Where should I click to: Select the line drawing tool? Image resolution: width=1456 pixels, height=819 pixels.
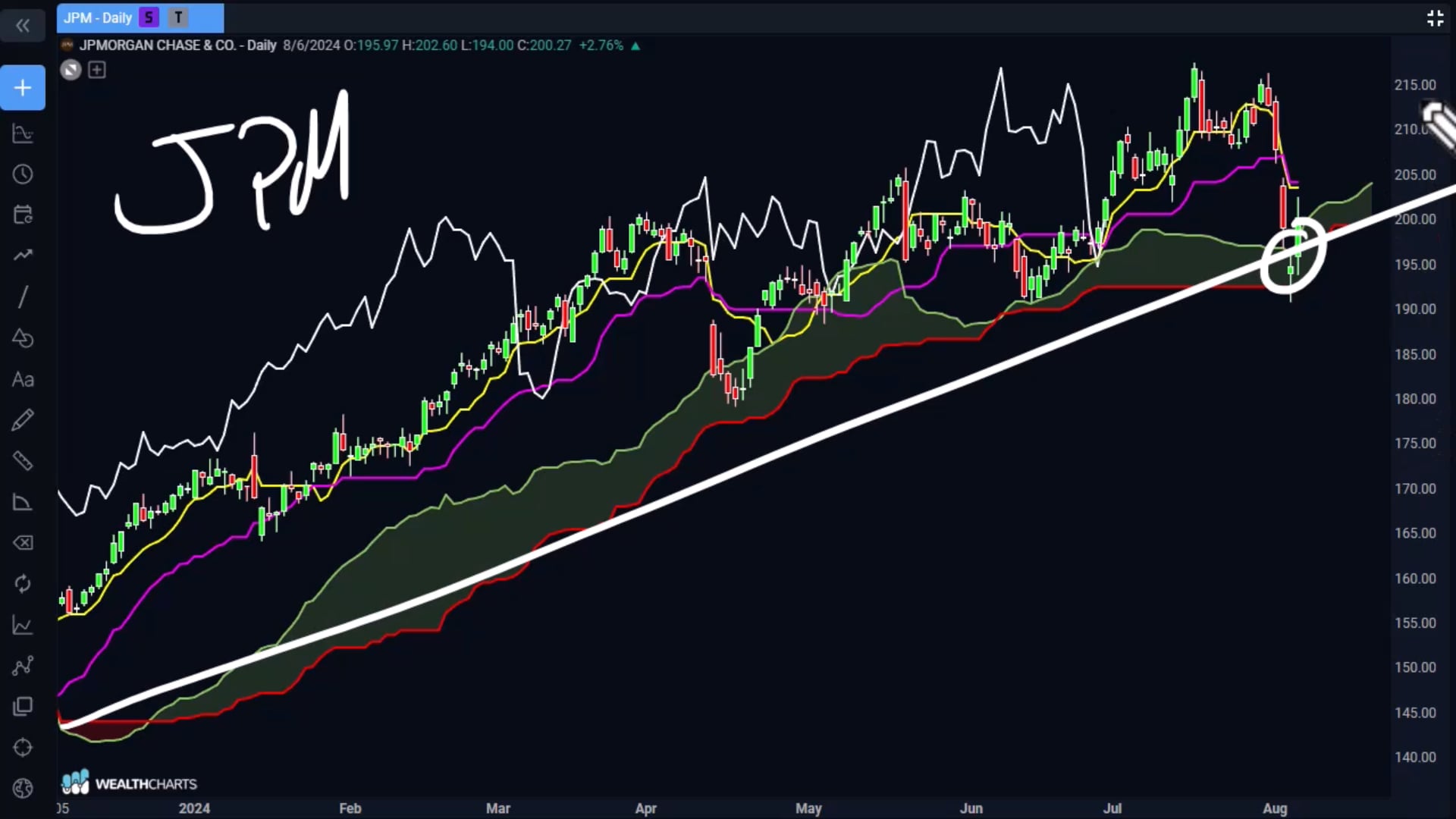tap(23, 297)
